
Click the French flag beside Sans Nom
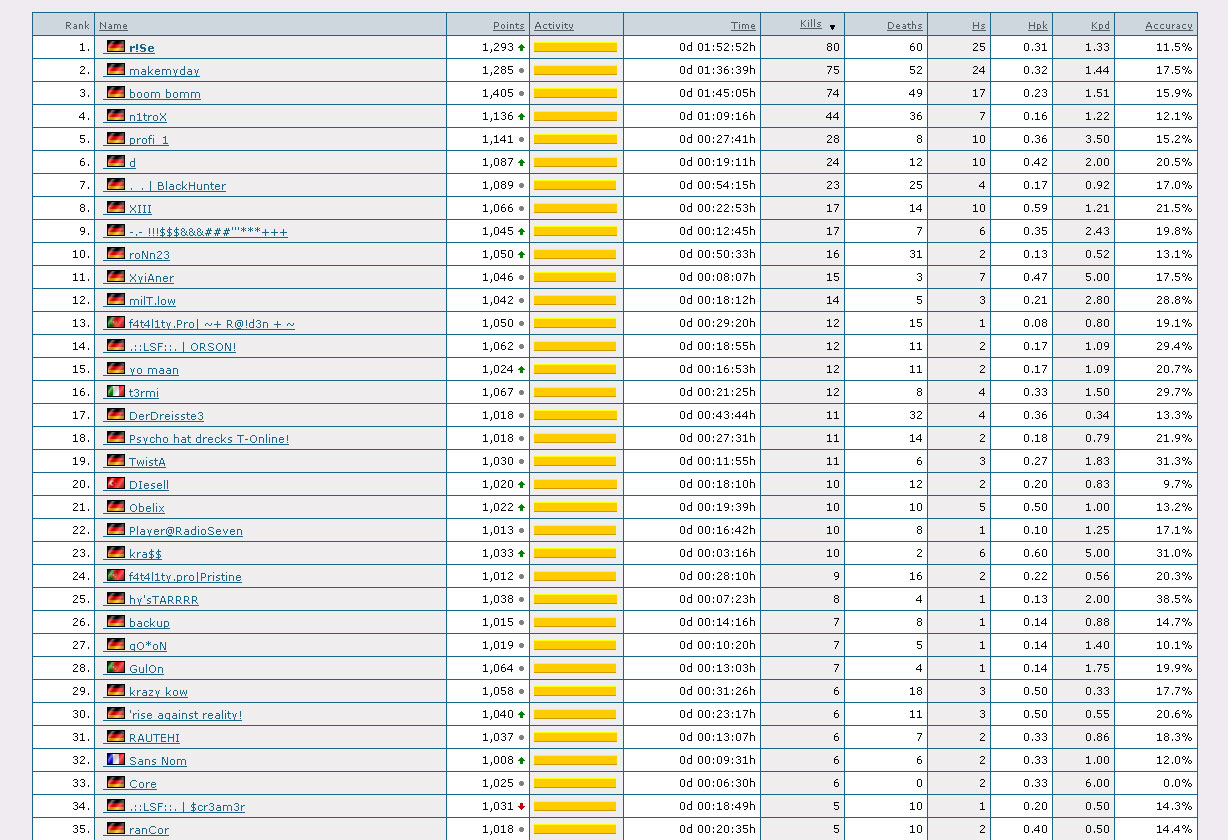[x=116, y=760]
